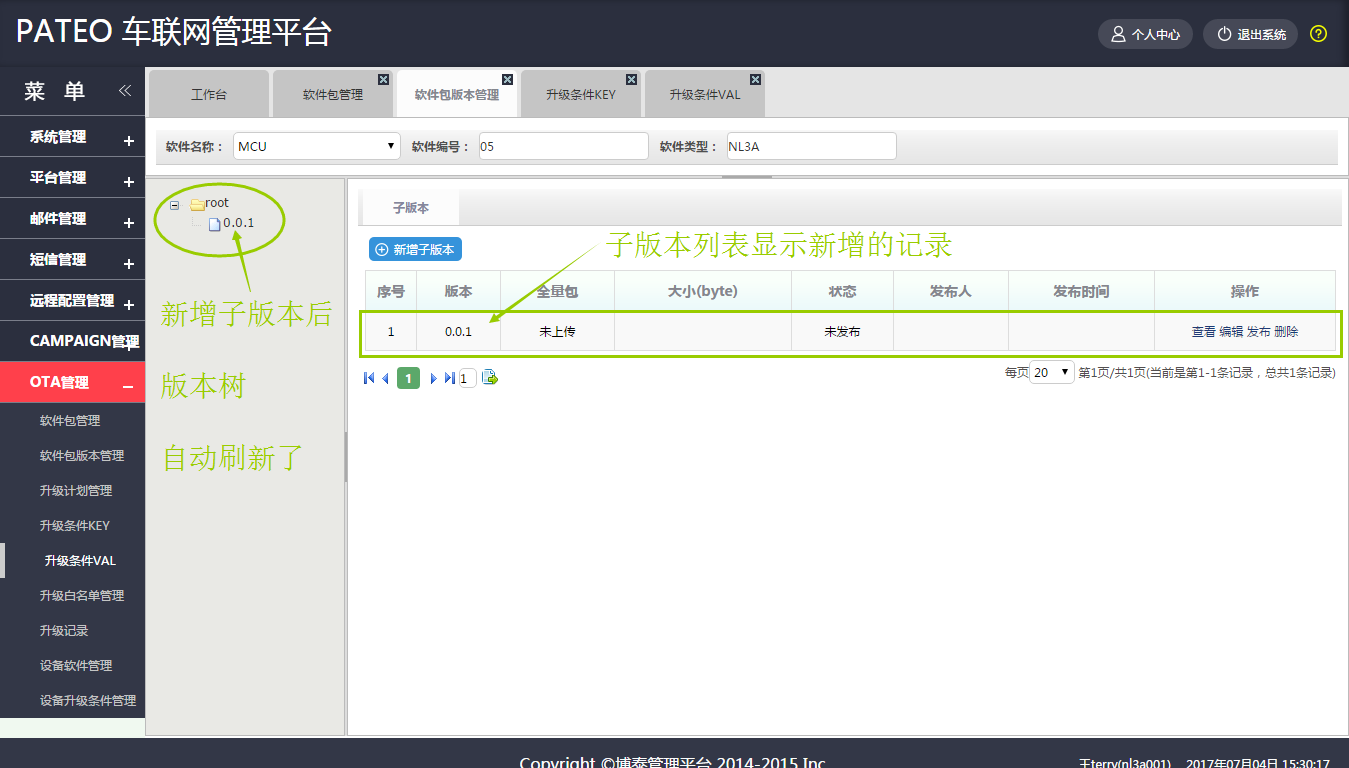Click 查看 link for version 0.0.1

(1204, 332)
